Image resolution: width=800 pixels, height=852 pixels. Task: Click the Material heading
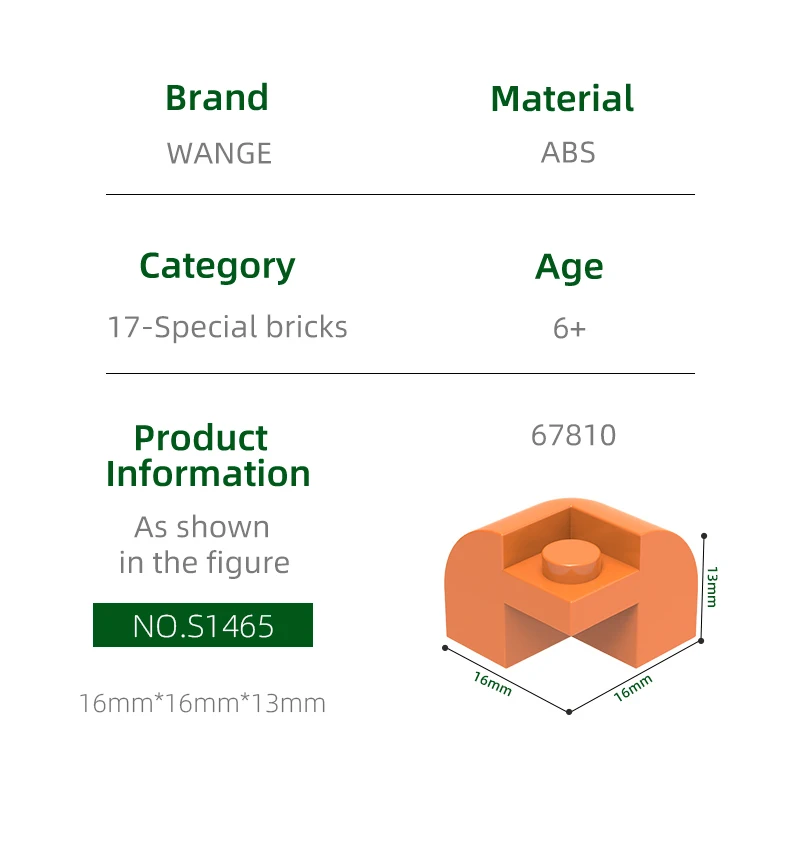pyautogui.click(x=562, y=99)
